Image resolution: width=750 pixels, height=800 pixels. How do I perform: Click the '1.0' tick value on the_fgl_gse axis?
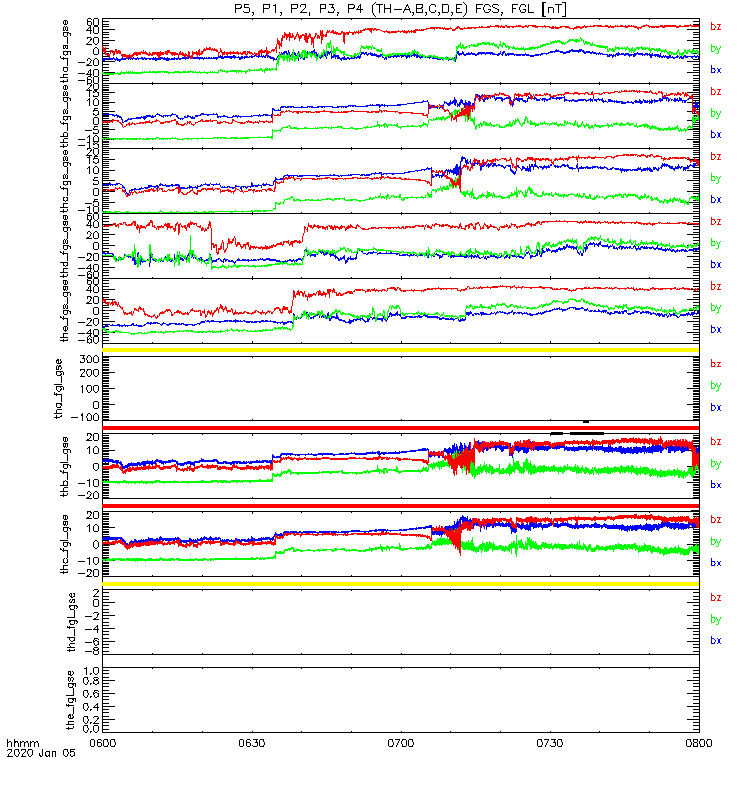[92, 671]
